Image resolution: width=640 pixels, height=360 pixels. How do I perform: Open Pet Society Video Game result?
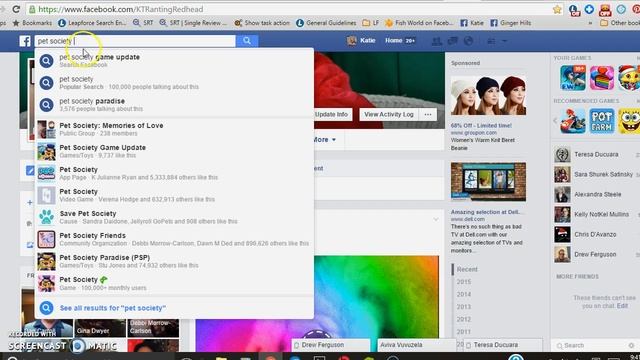pyautogui.click(x=174, y=195)
